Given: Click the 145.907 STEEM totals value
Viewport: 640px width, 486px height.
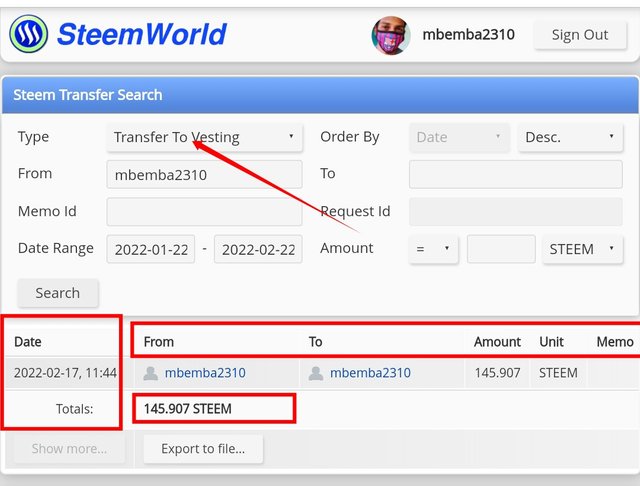Looking at the screenshot, I should click(188, 408).
